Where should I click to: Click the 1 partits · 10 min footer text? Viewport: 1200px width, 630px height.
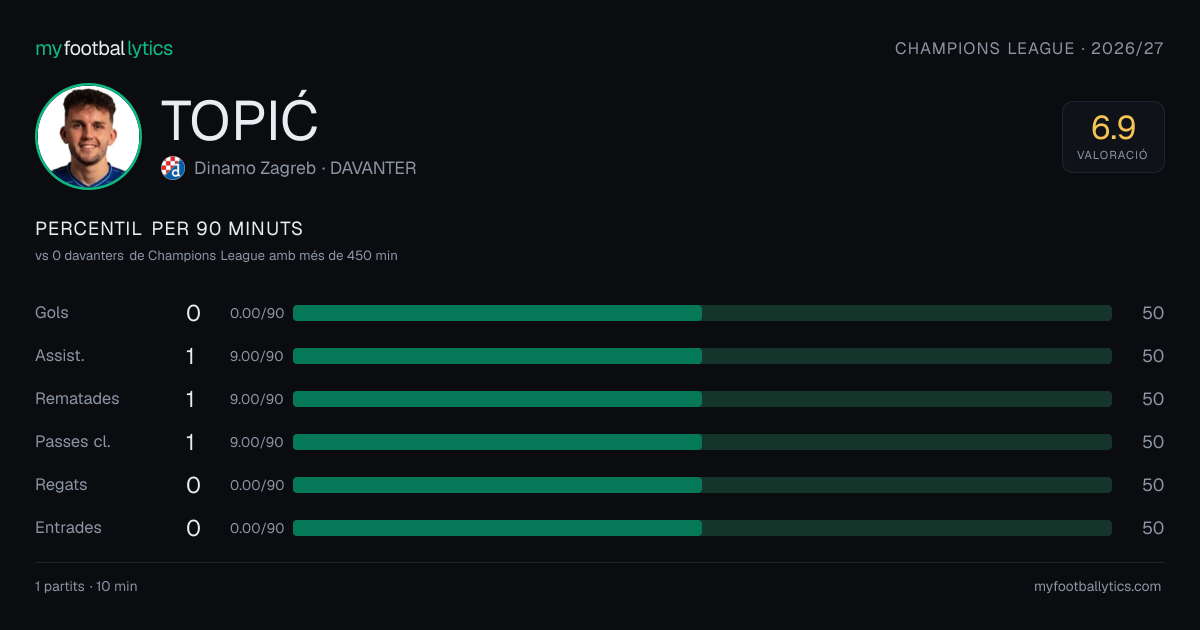[86, 587]
